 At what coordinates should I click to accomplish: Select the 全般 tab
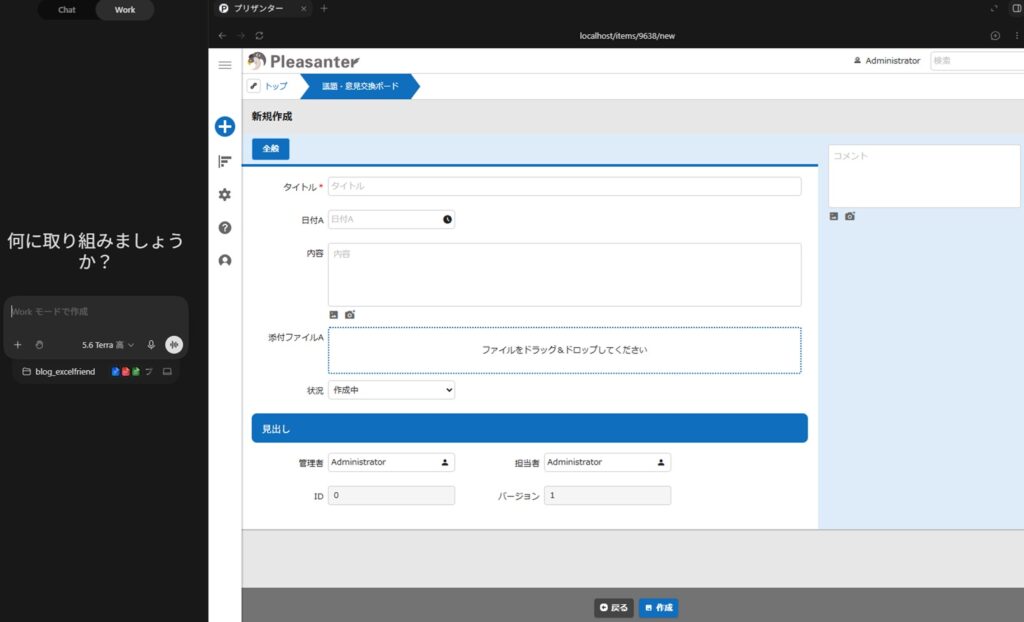270,149
